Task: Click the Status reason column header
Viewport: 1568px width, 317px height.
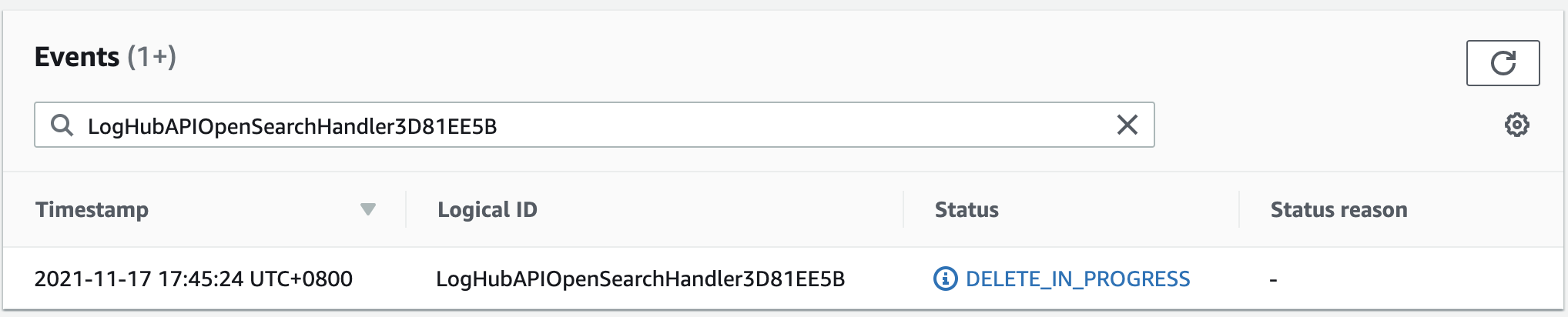Action: 1338,209
